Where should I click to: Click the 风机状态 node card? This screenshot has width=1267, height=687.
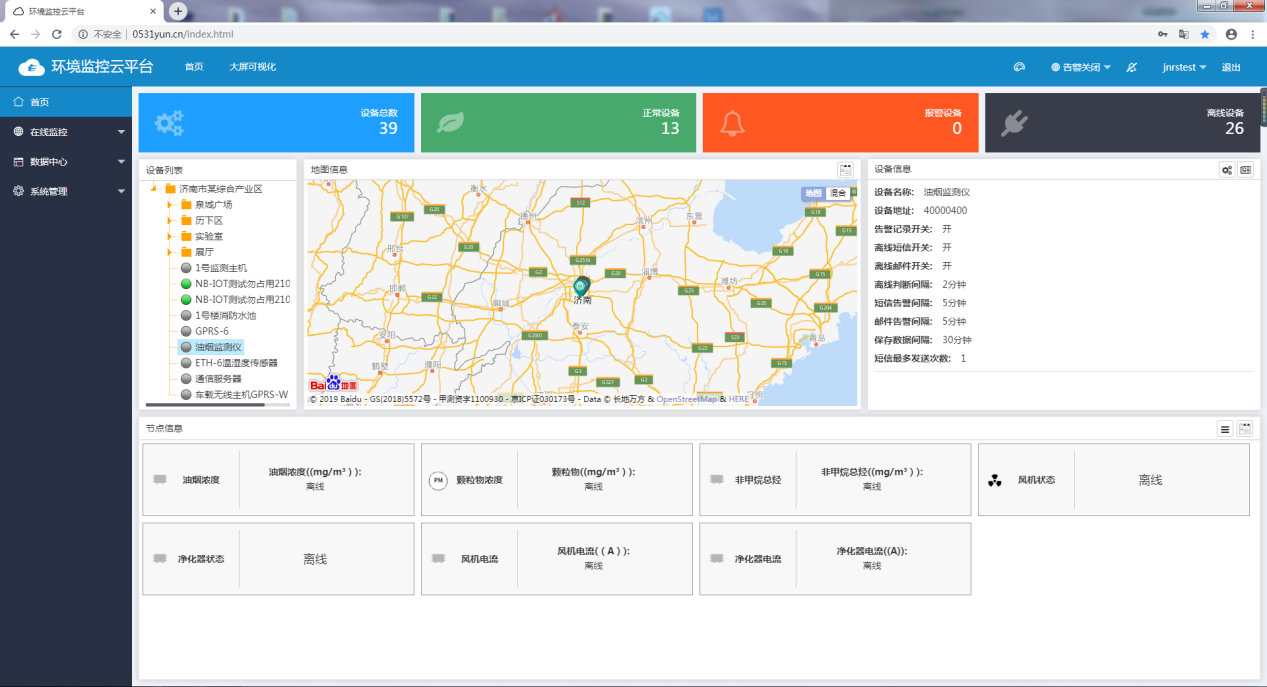[x=1113, y=480]
